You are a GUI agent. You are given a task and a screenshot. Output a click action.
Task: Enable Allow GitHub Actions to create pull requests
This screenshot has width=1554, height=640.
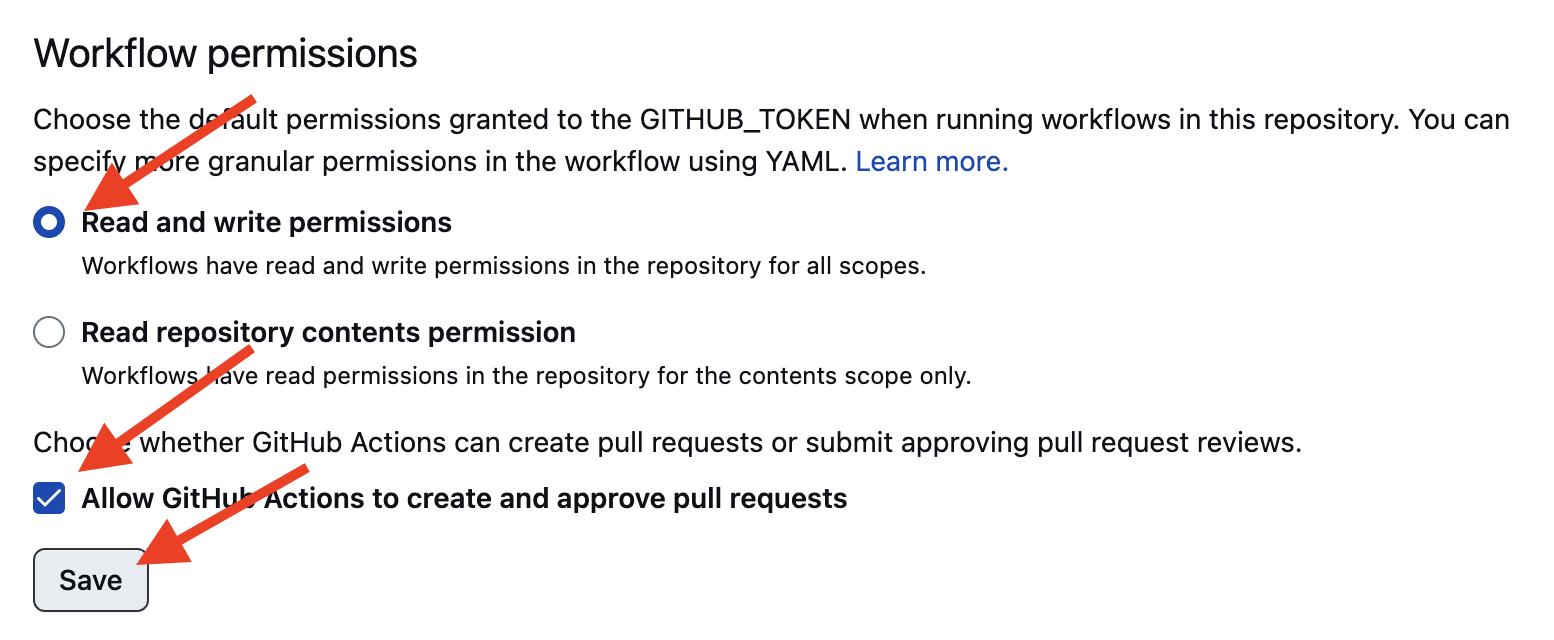47,498
